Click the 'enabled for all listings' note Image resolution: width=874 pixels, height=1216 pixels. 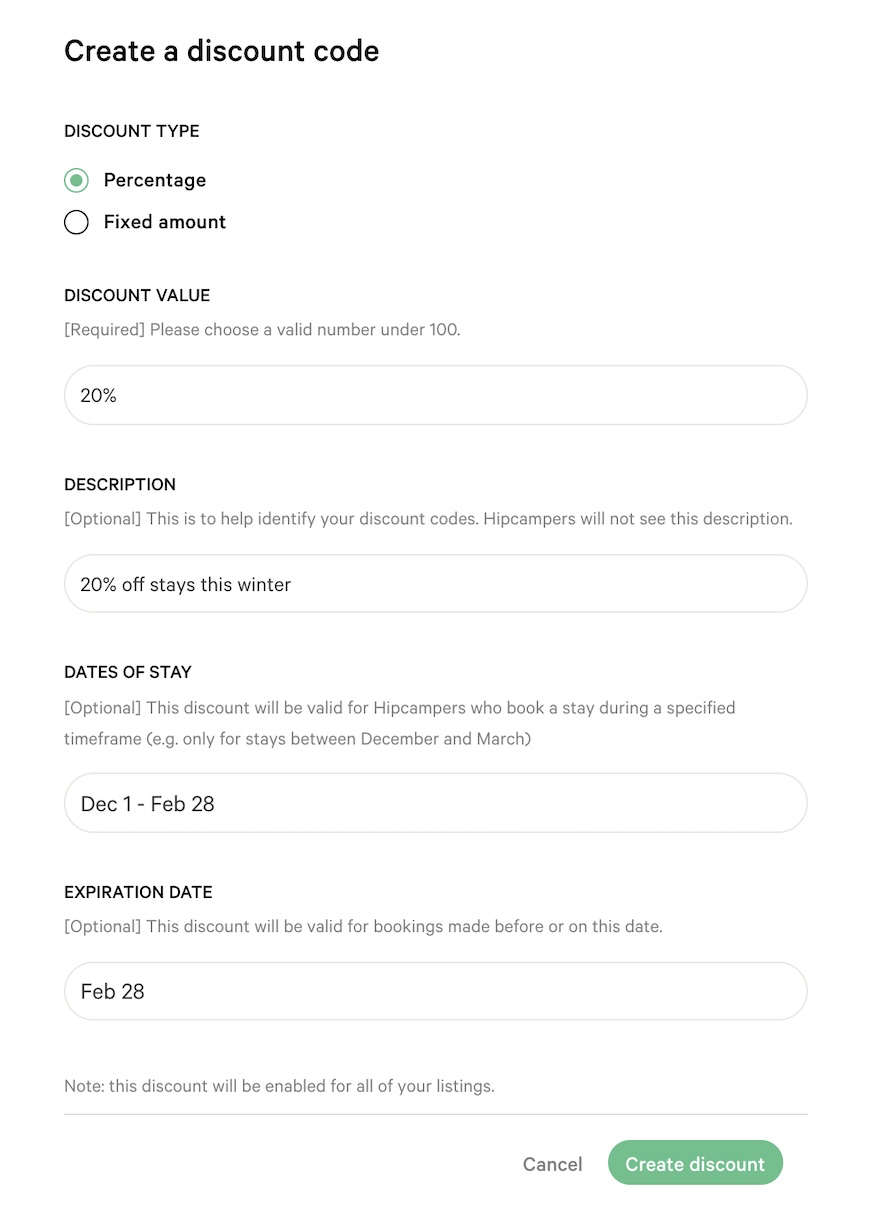click(x=279, y=1085)
